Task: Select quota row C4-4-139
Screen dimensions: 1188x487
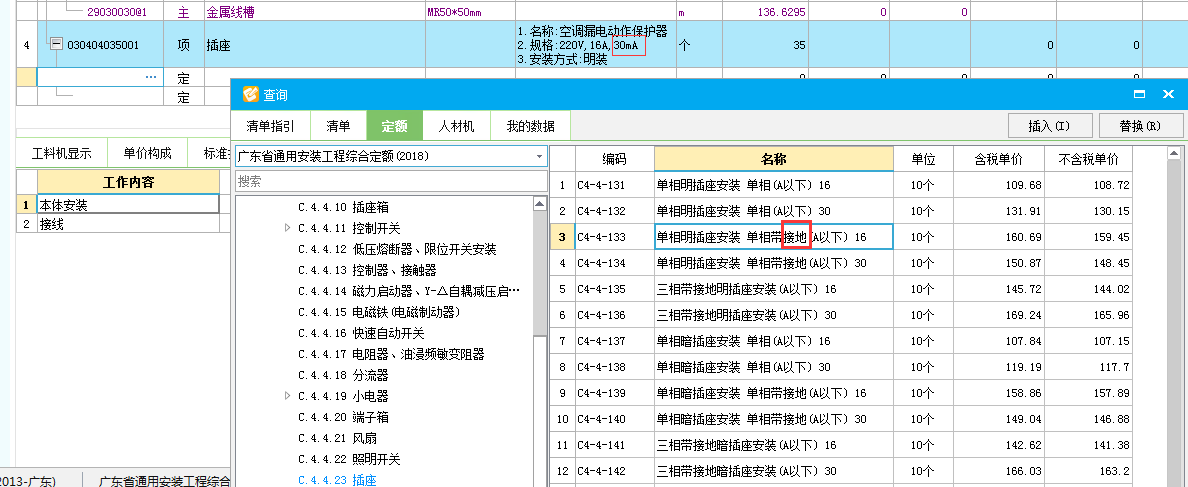Action: (x=841, y=393)
